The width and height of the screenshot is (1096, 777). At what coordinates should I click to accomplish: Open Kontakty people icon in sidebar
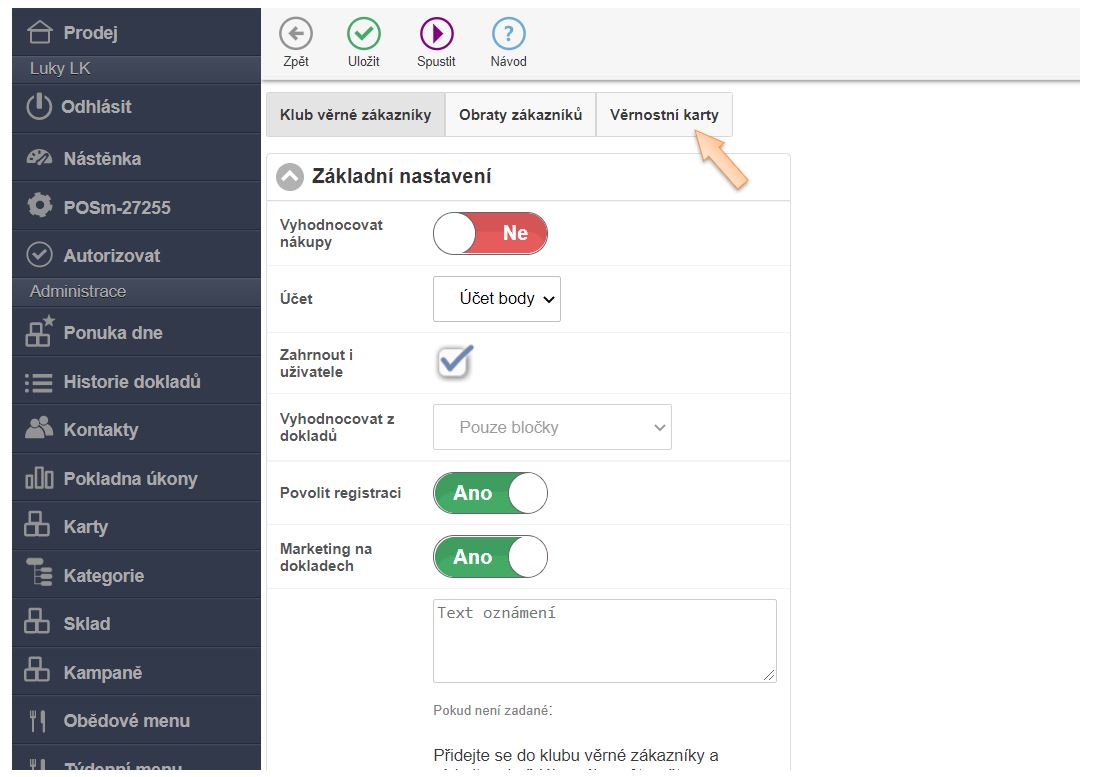point(39,429)
